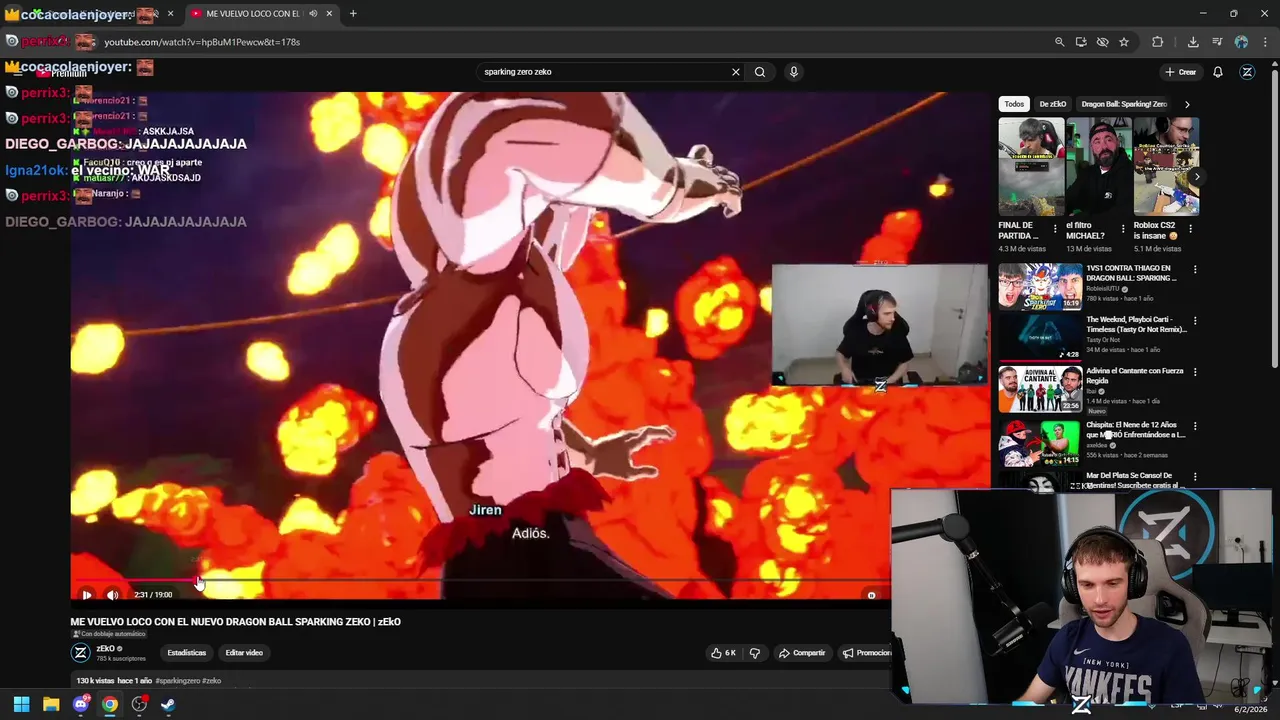Play the video with the play button
The image size is (1280, 720).
(x=87, y=595)
